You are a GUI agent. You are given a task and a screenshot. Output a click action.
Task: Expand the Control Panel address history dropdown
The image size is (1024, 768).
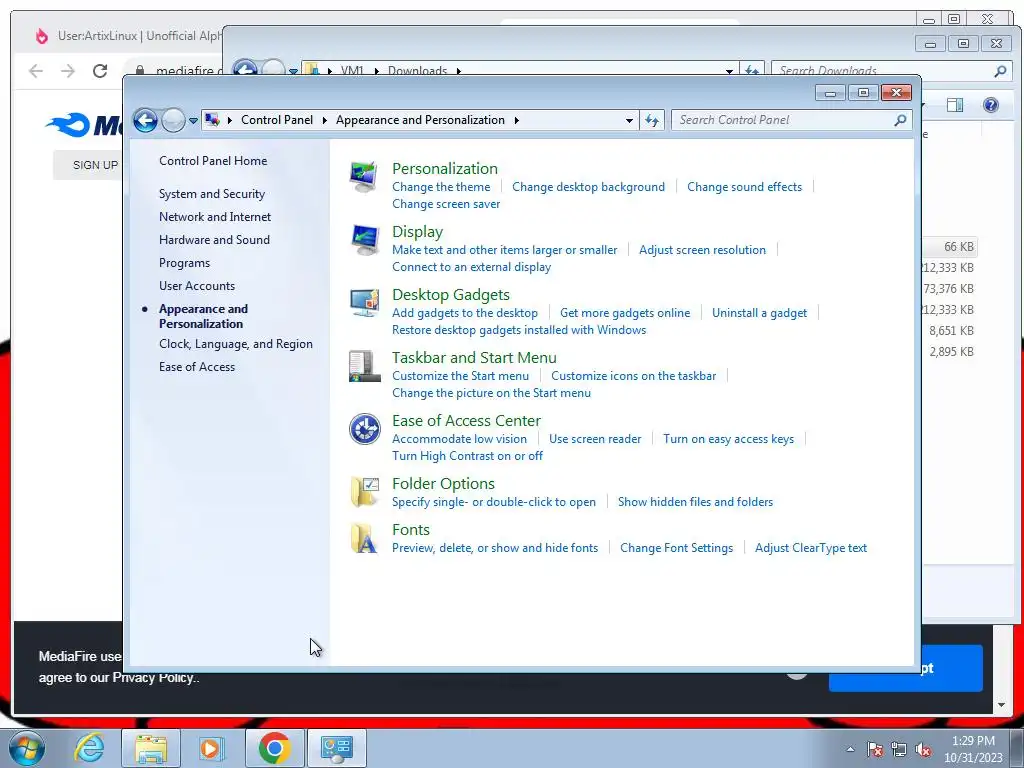point(629,121)
